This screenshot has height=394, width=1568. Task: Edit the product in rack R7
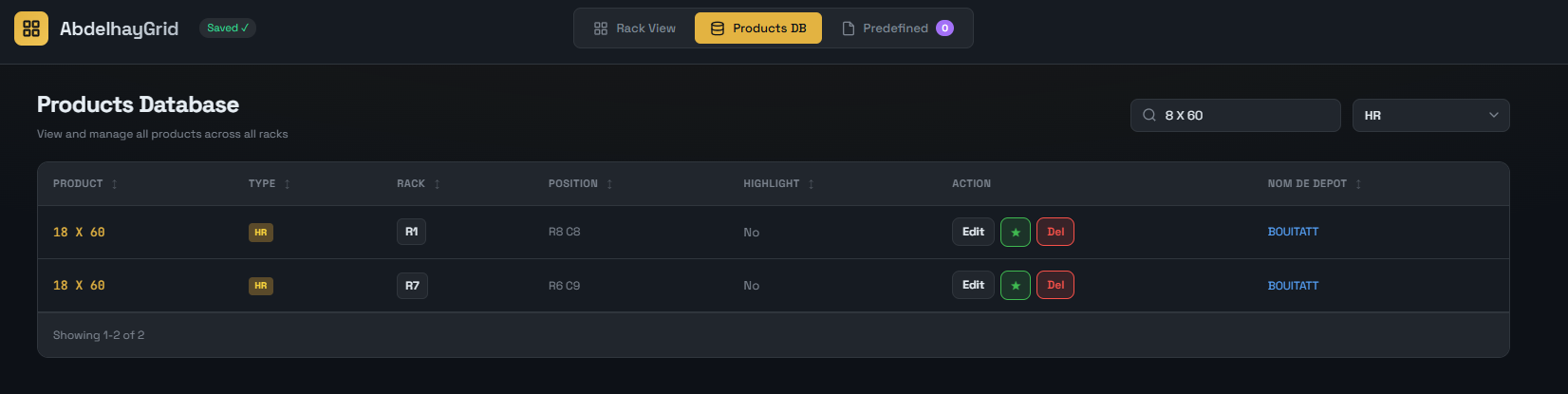point(973,285)
